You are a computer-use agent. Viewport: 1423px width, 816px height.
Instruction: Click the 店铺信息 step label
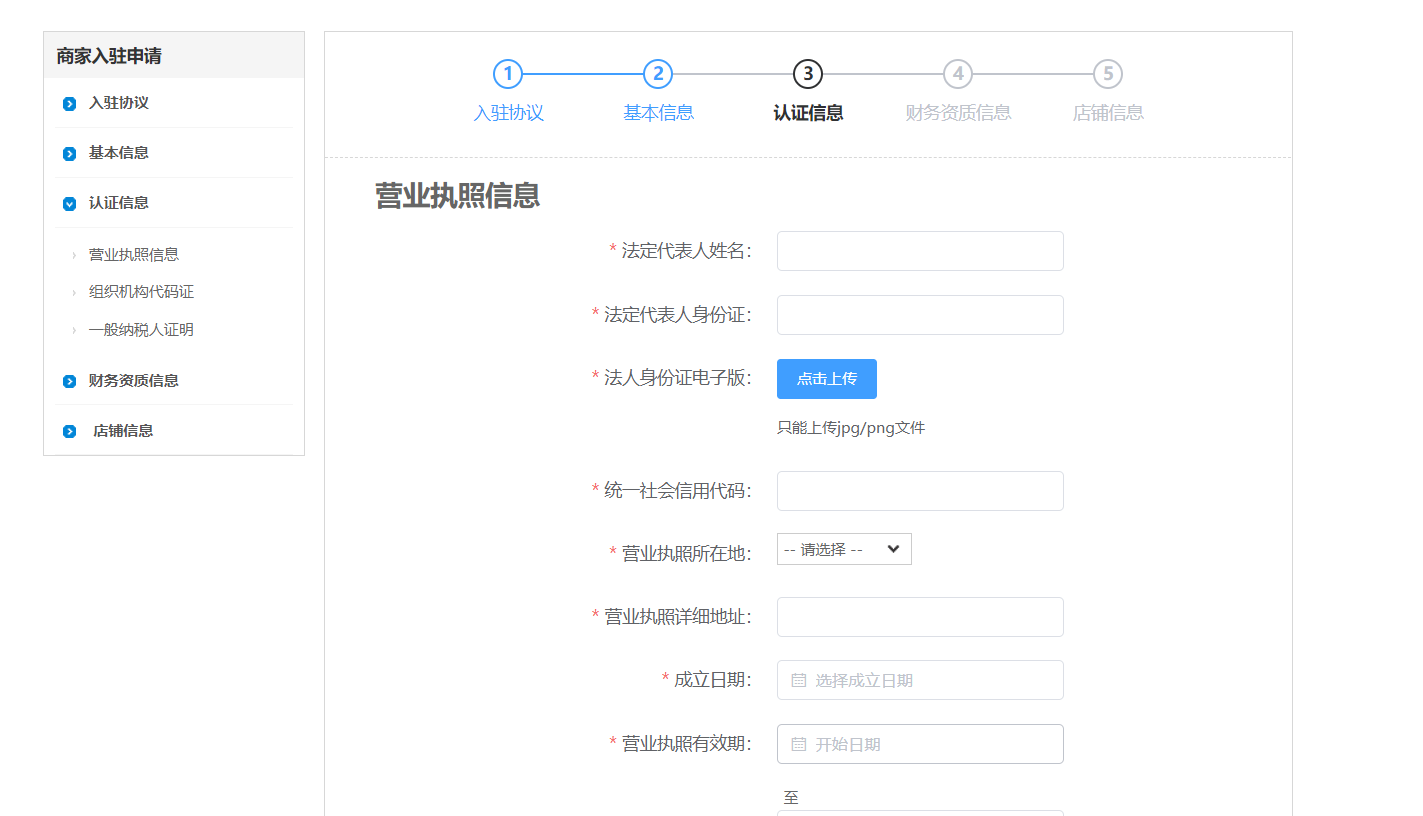coord(1108,113)
